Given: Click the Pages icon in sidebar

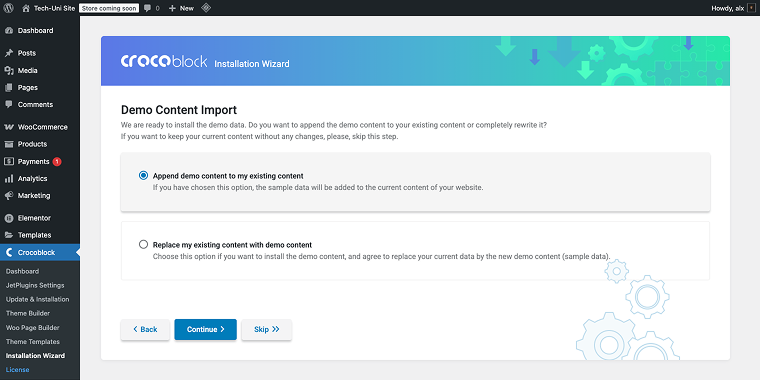Looking at the screenshot, I should tap(9, 88).
